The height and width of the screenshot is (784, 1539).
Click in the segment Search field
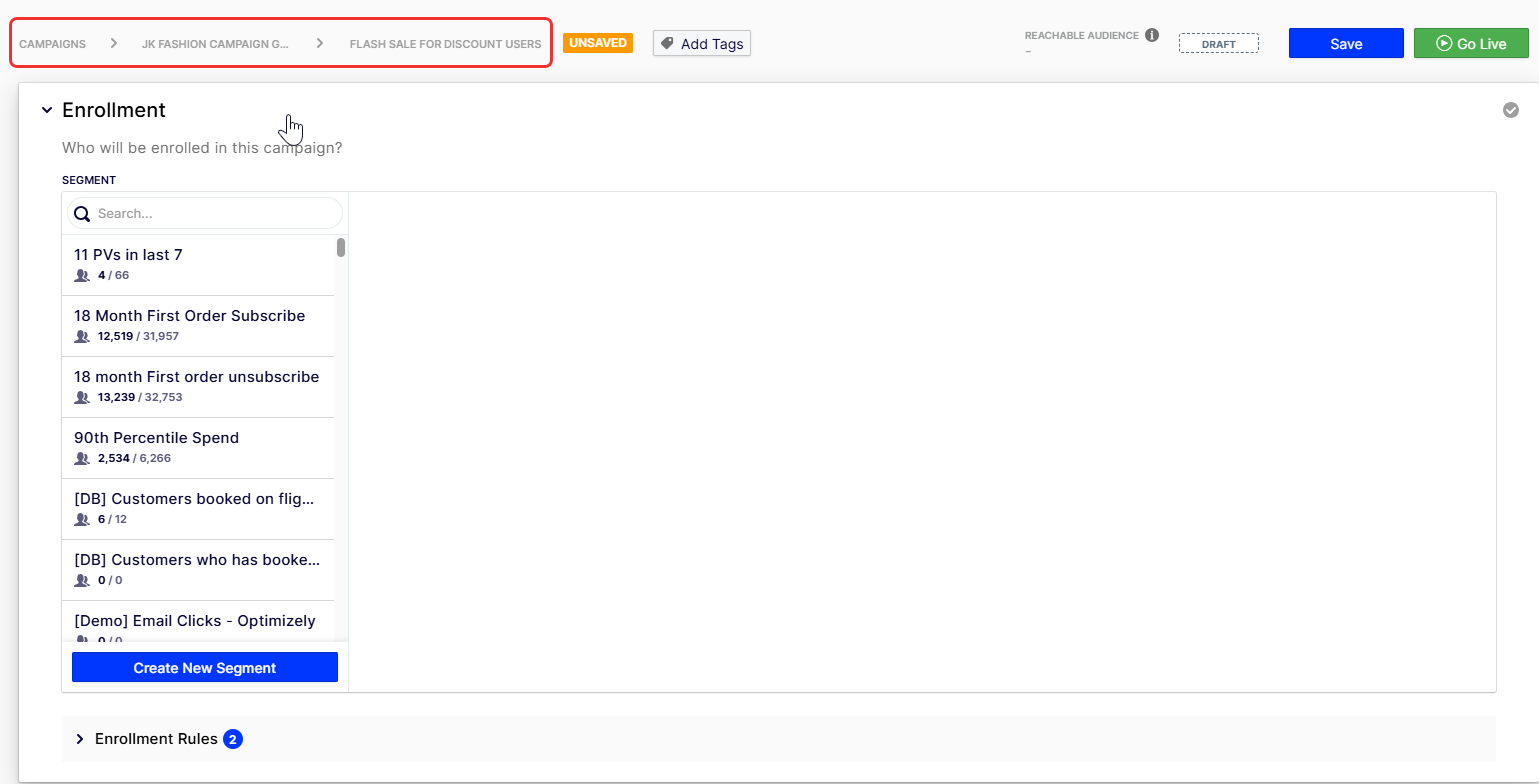[215, 214]
